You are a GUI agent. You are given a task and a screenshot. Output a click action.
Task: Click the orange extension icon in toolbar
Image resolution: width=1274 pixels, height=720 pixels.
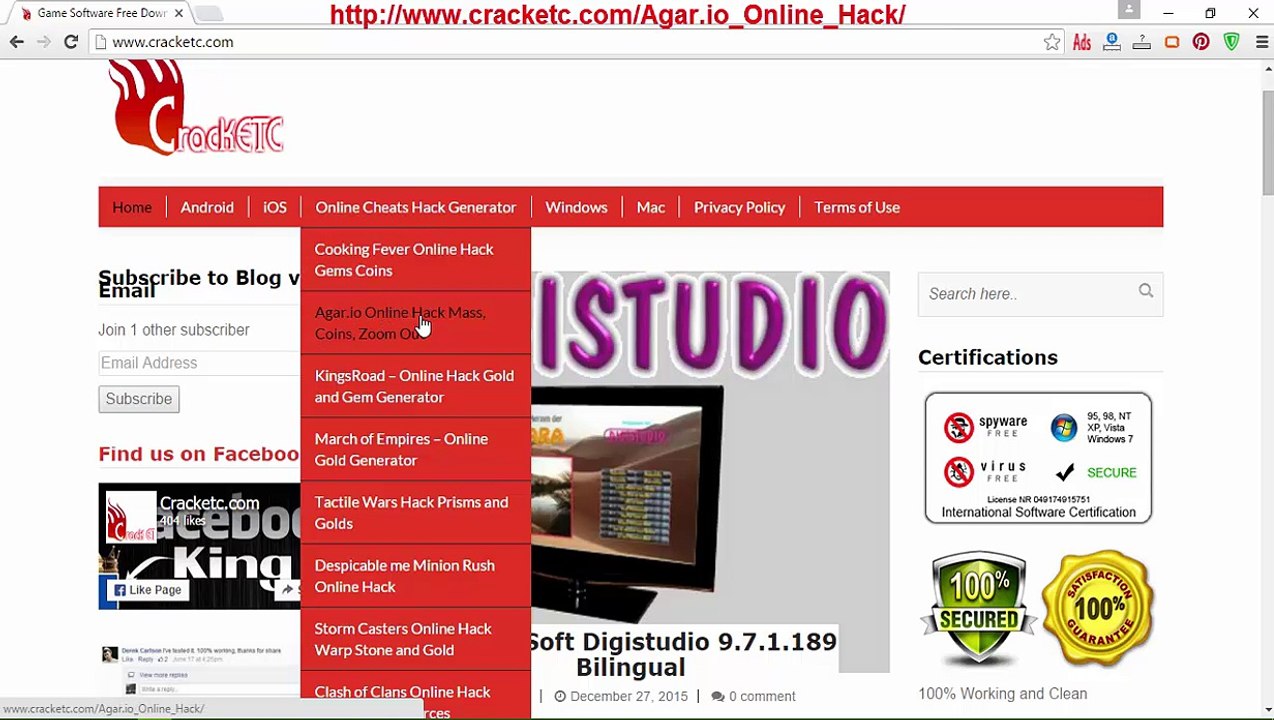point(1172,42)
